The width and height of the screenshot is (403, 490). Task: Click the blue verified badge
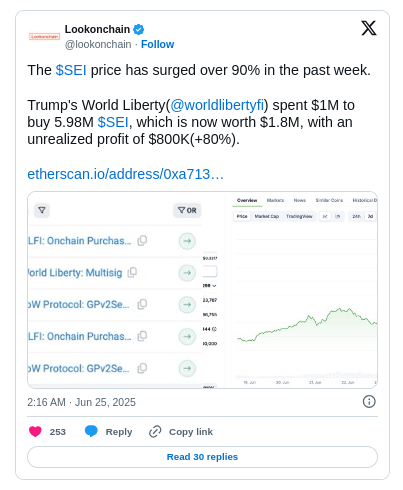point(138,30)
